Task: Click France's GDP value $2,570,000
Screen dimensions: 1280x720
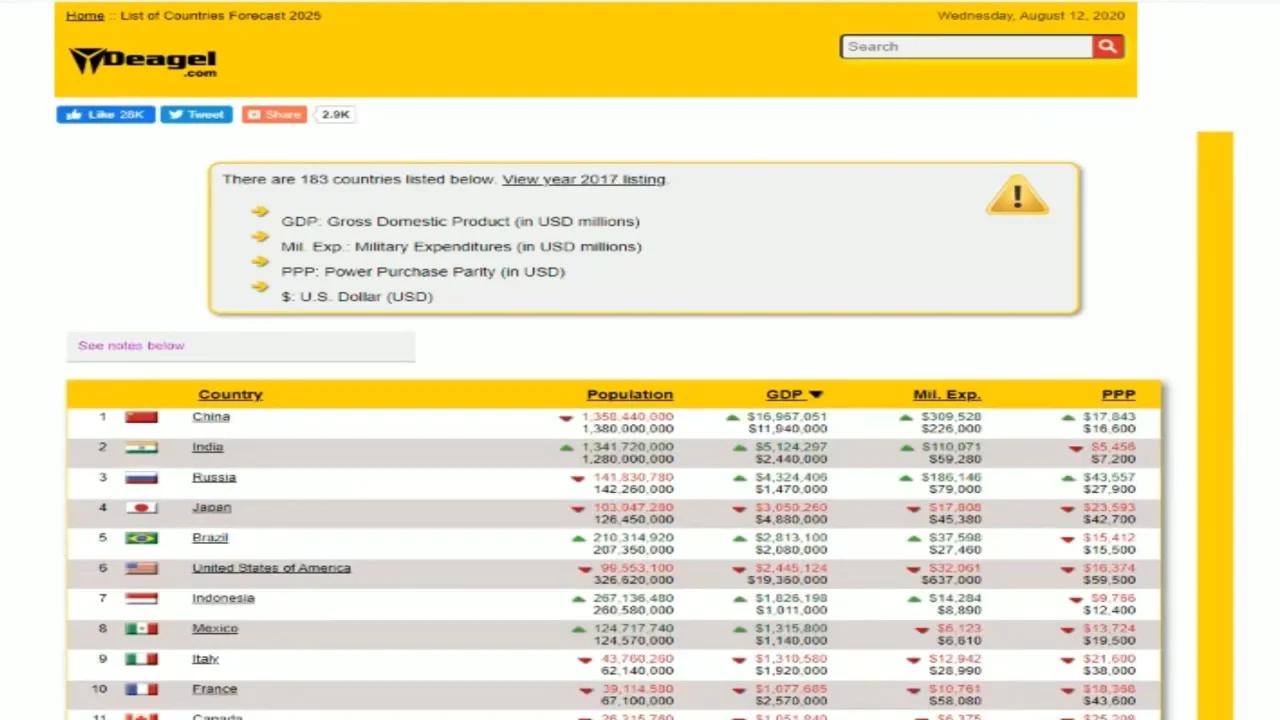Action: [x=791, y=701]
